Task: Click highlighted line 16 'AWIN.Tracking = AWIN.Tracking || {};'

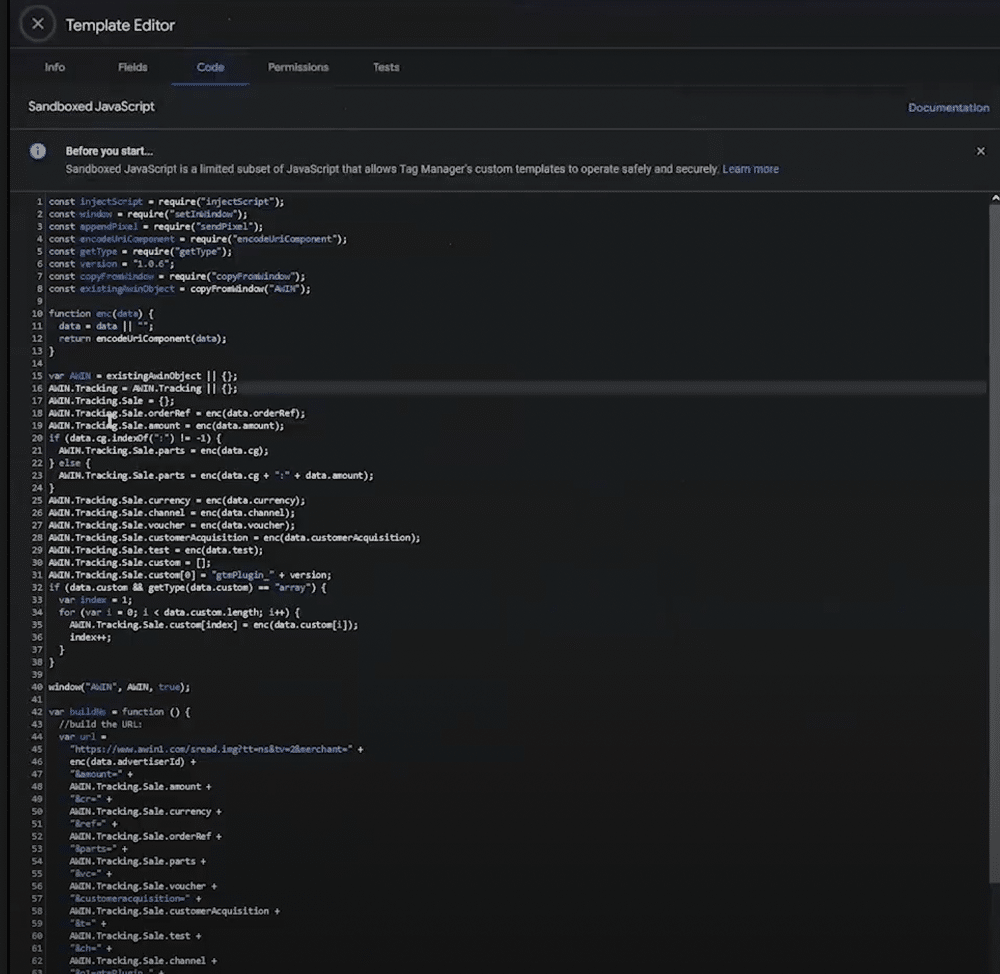Action: (x=143, y=388)
